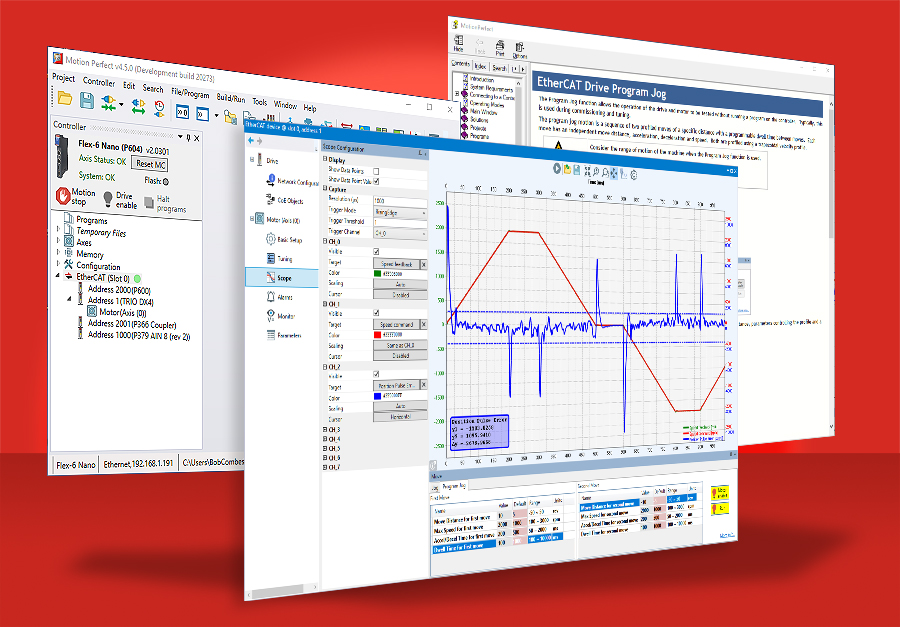This screenshot has width=900, height=627.
Task: Collapse the Capture section
Action: 325,188
